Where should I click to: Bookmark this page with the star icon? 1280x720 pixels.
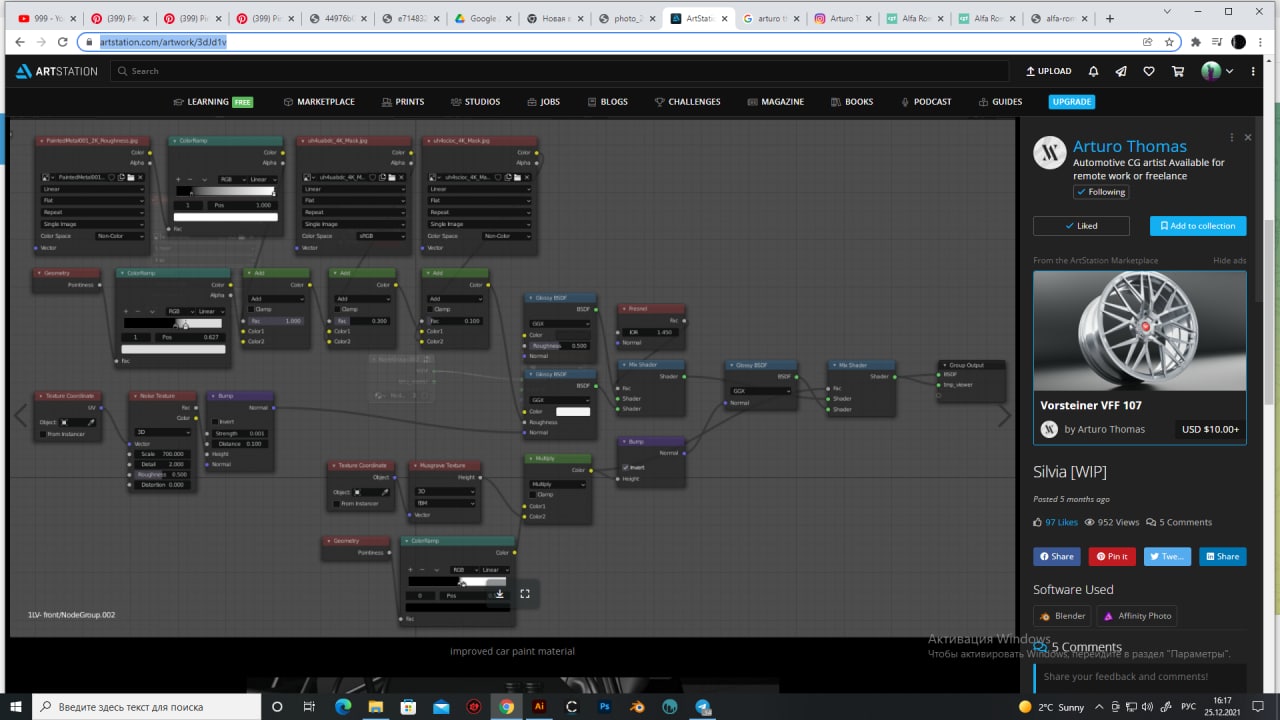pos(1169,42)
